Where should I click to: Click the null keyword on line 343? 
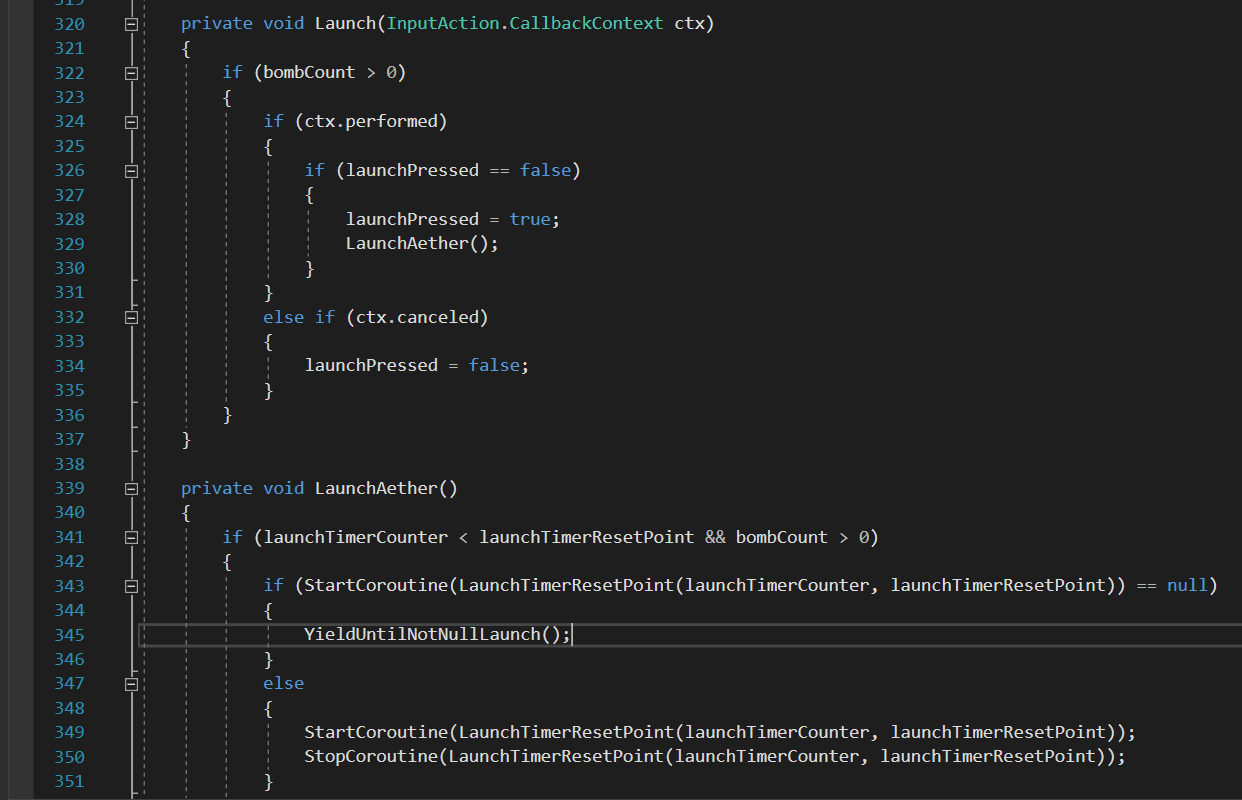pos(1187,585)
